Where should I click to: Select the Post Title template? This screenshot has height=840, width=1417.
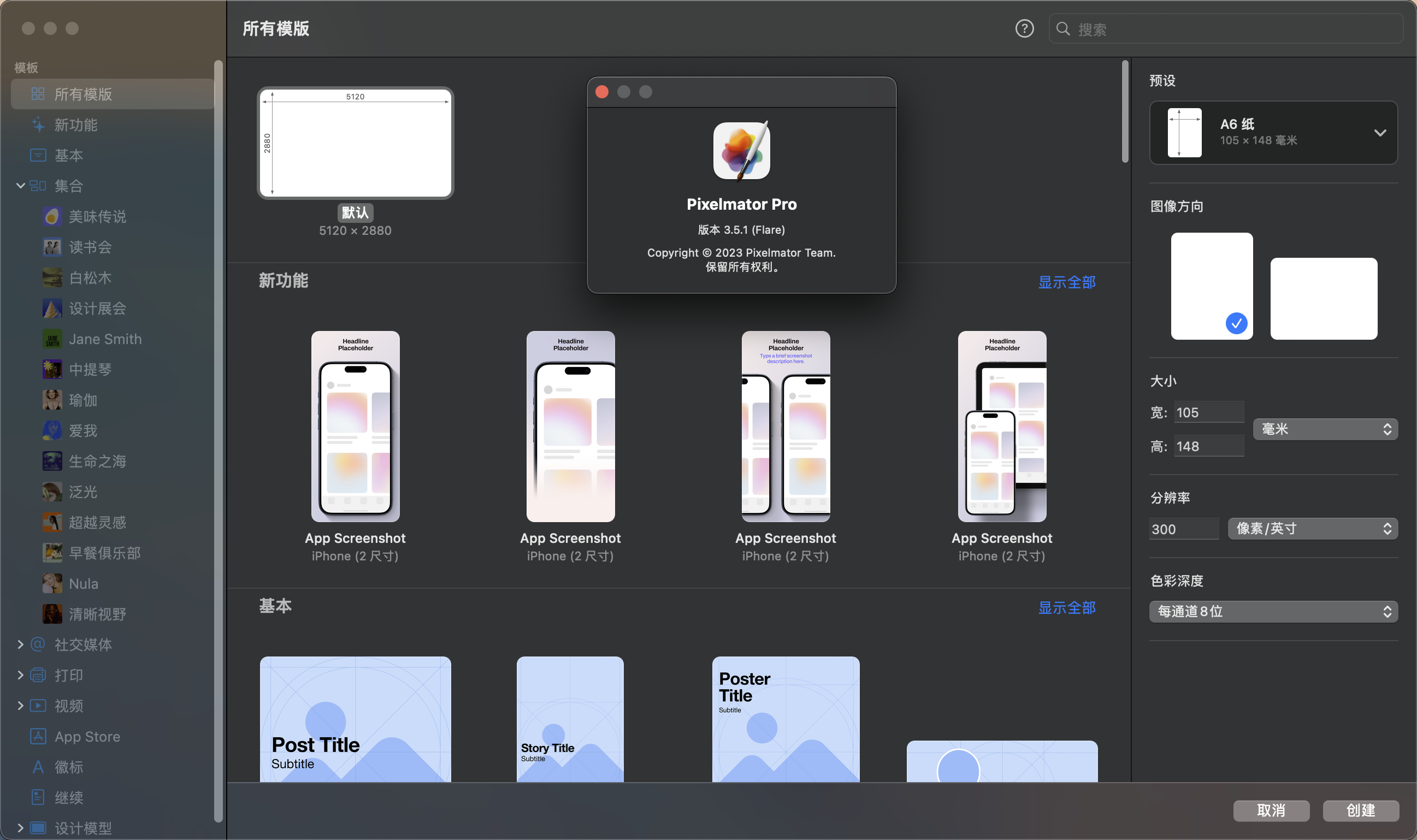[x=355, y=719]
